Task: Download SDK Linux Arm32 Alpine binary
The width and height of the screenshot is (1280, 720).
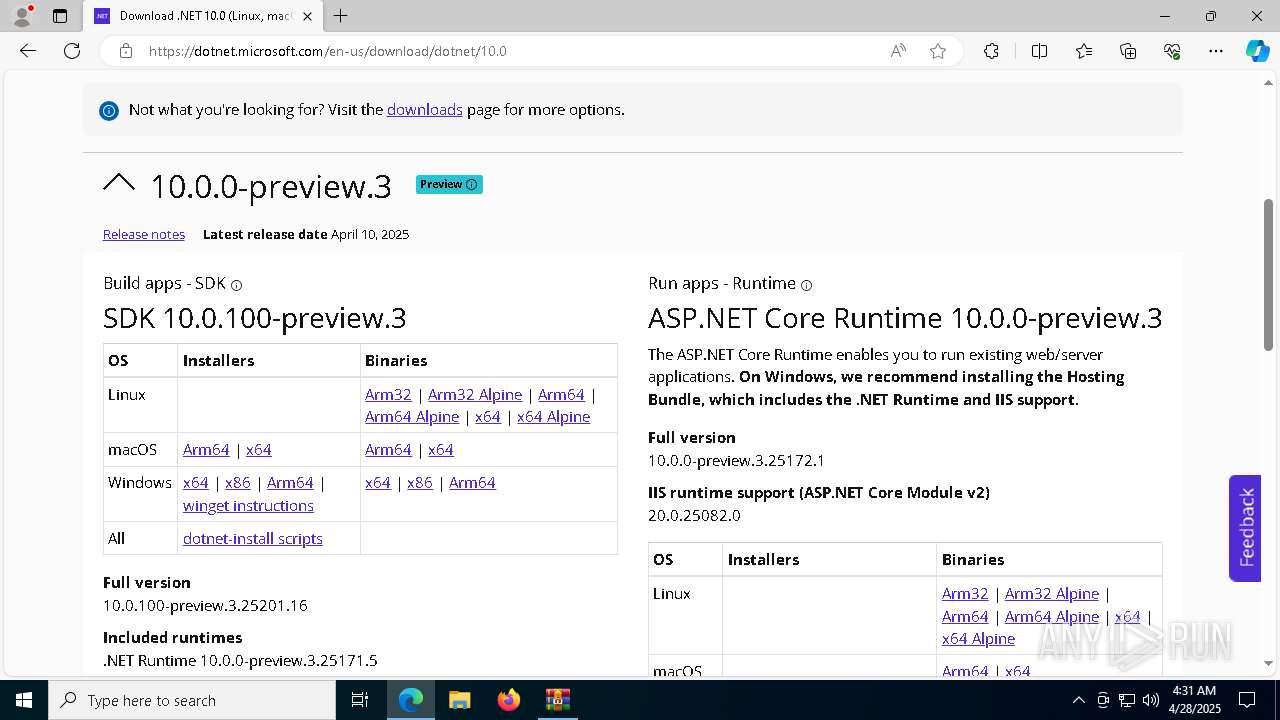Action: click(x=475, y=394)
